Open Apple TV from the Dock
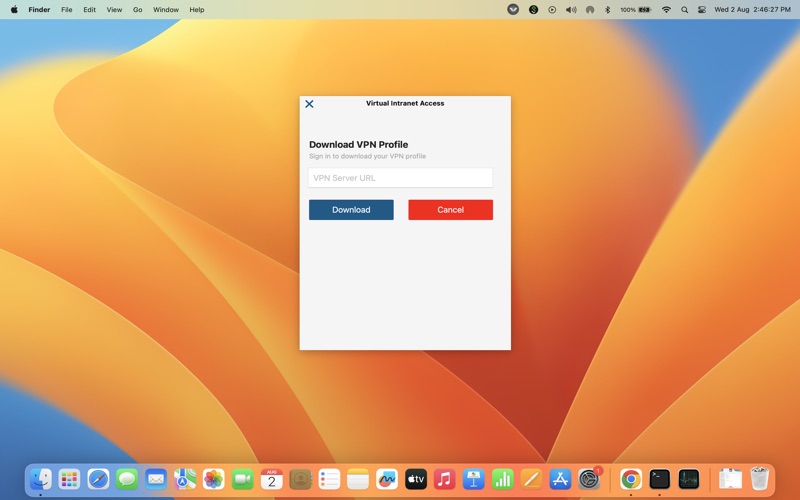 [x=416, y=479]
